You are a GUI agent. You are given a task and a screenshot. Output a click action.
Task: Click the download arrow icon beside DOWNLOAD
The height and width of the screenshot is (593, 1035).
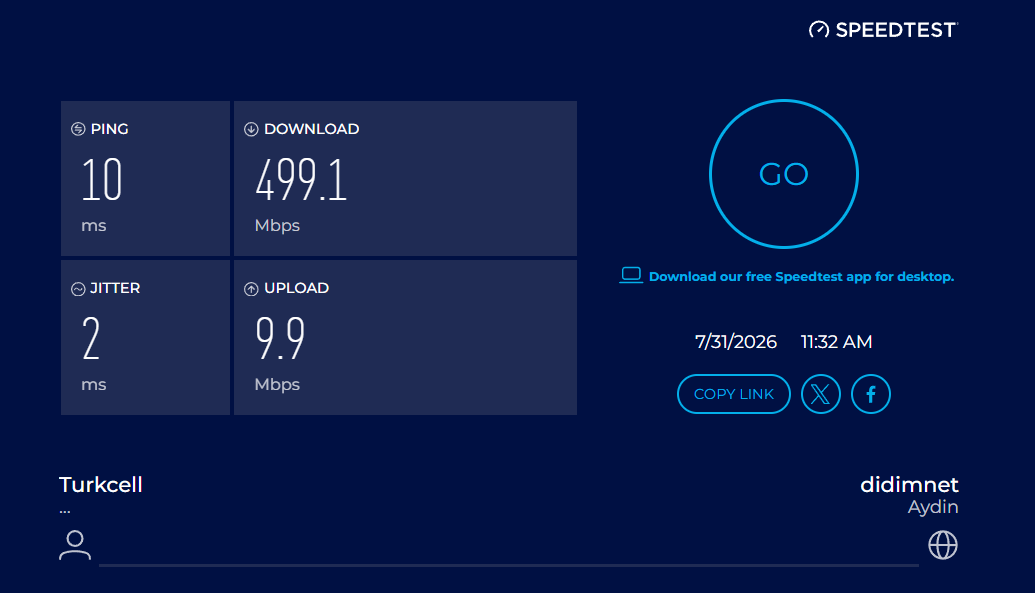[251, 129]
